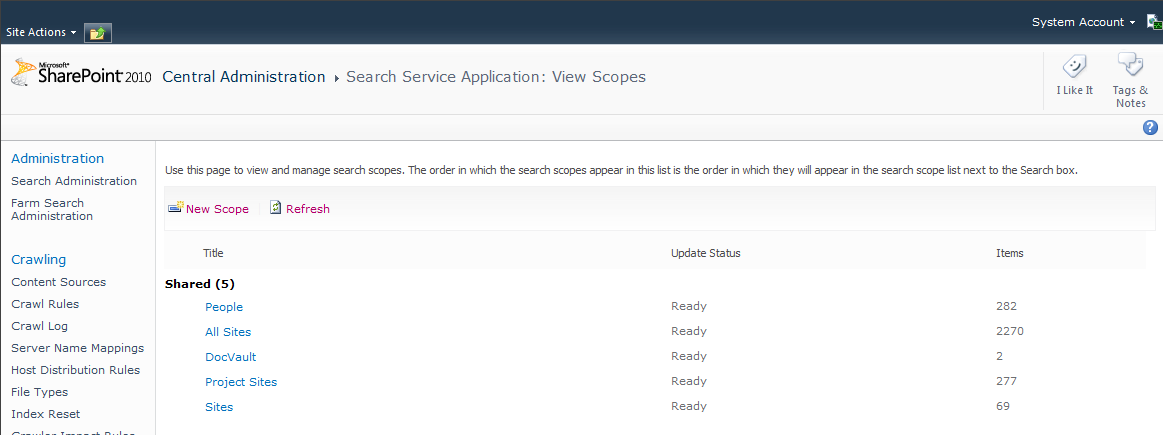
Task: Open the Tags & Notes icon
Action: pyautogui.click(x=1130, y=65)
